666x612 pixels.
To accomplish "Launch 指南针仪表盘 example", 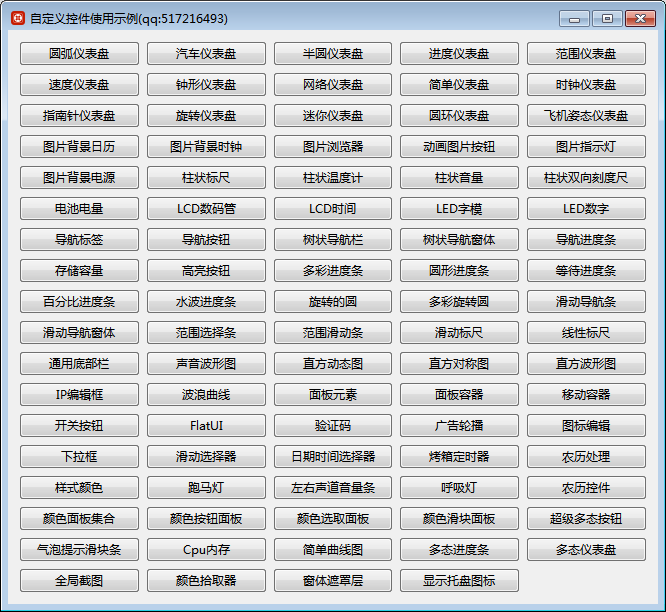I will click(79, 116).
